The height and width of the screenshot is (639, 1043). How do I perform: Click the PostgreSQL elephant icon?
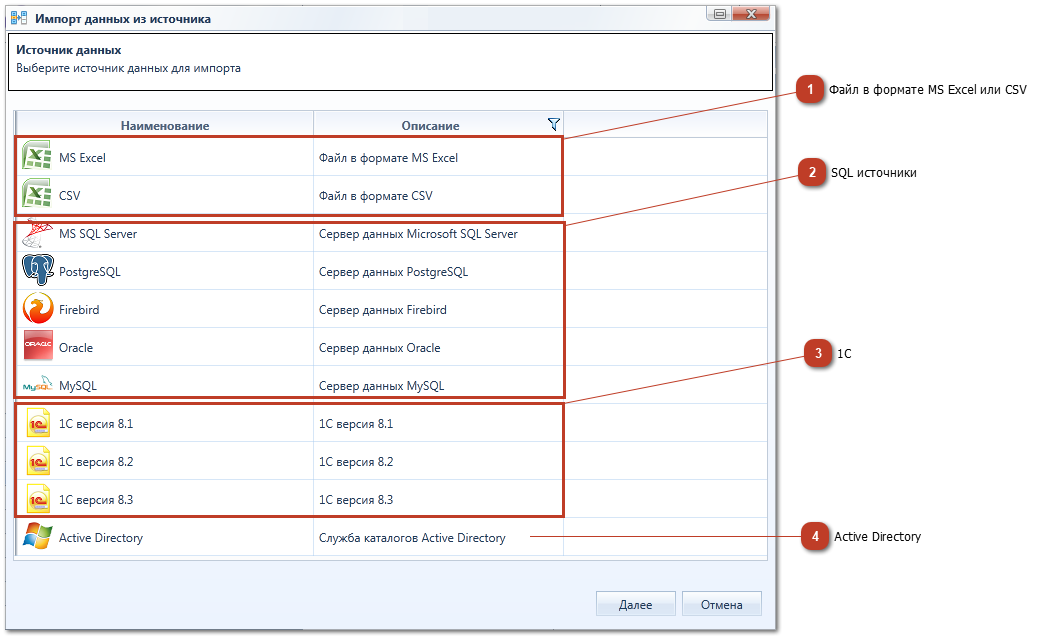click(x=37, y=270)
